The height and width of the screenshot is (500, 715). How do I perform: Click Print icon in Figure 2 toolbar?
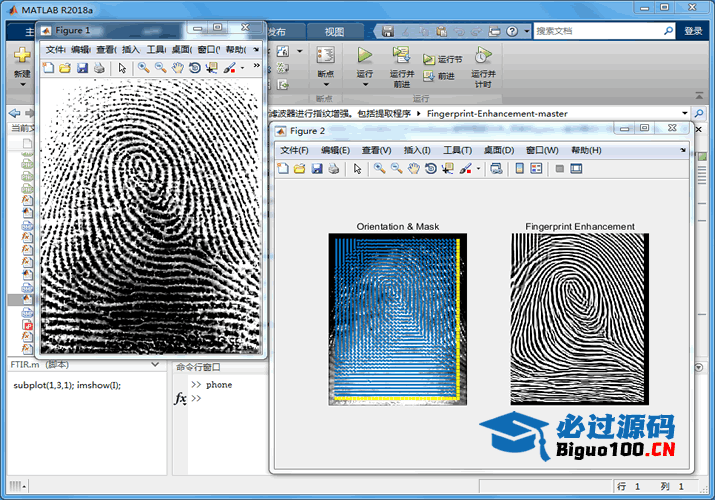point(334,169)
